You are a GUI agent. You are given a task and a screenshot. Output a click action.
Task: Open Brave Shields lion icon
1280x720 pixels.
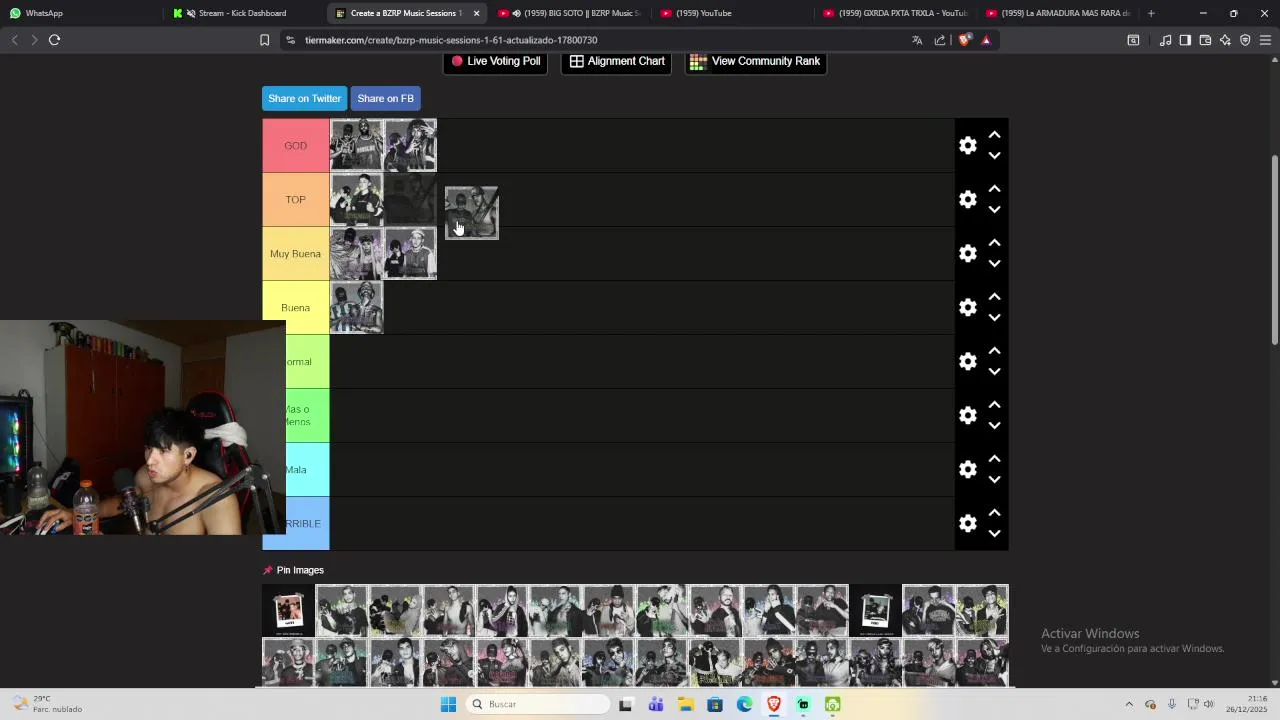point(964,40)
